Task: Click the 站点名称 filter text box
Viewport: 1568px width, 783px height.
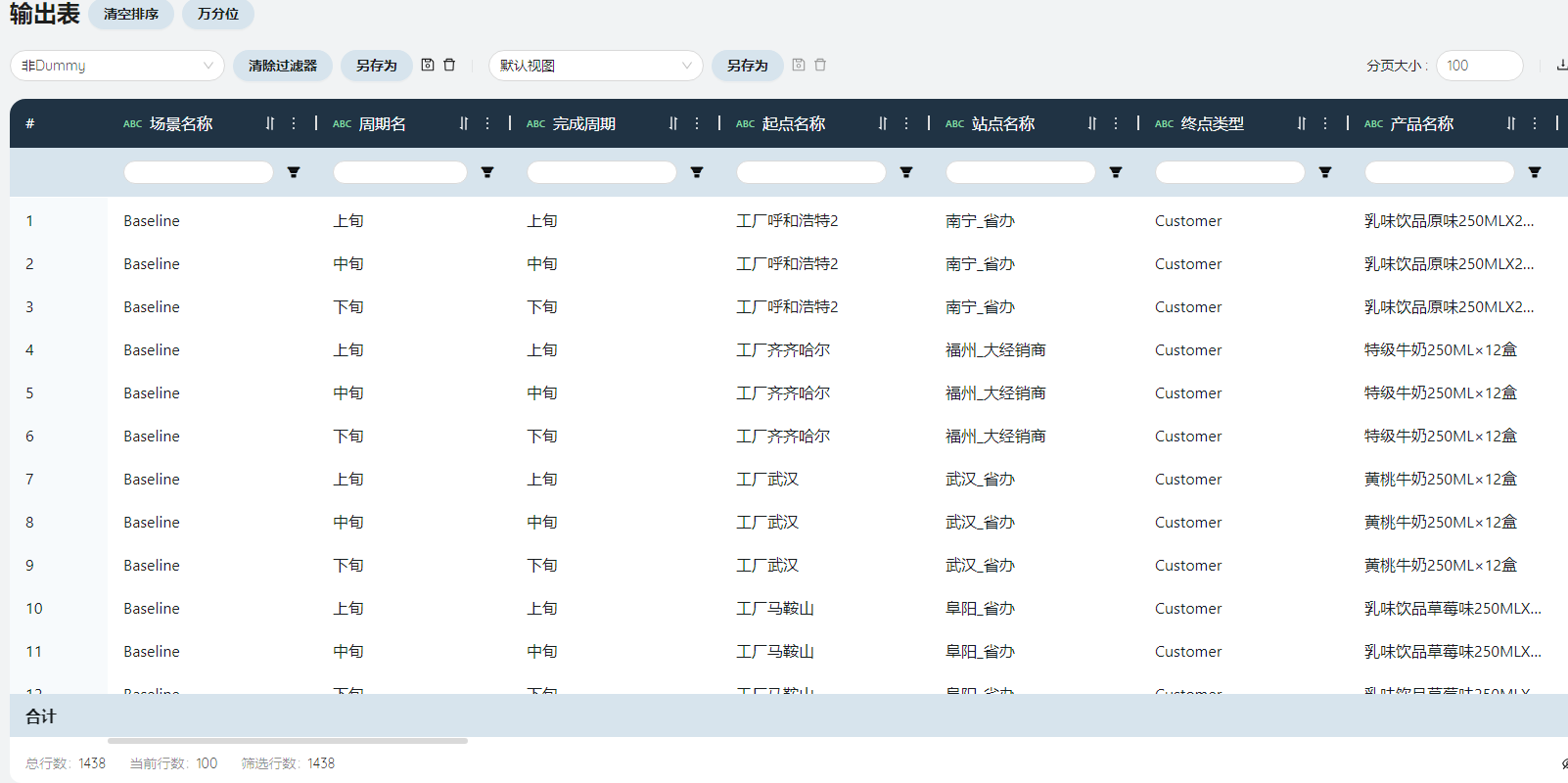Action: 1020,172
